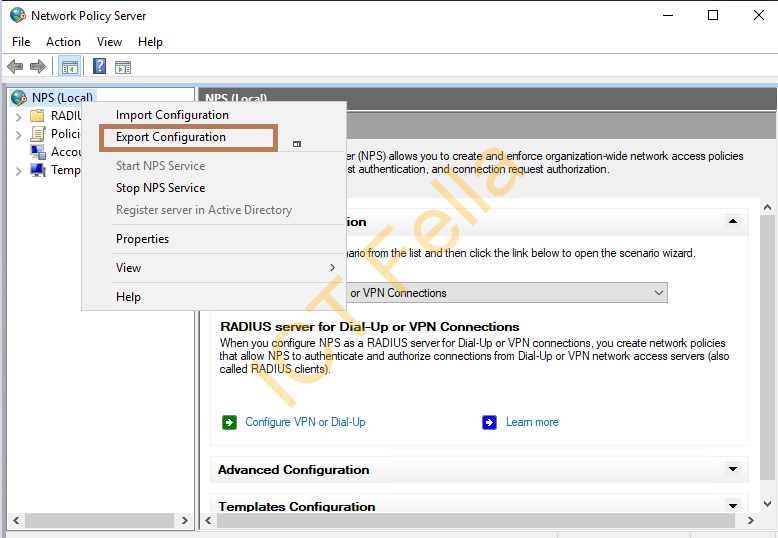Expand the Templates tree node arrow
The image size is (778, 538).
[18, 171]
